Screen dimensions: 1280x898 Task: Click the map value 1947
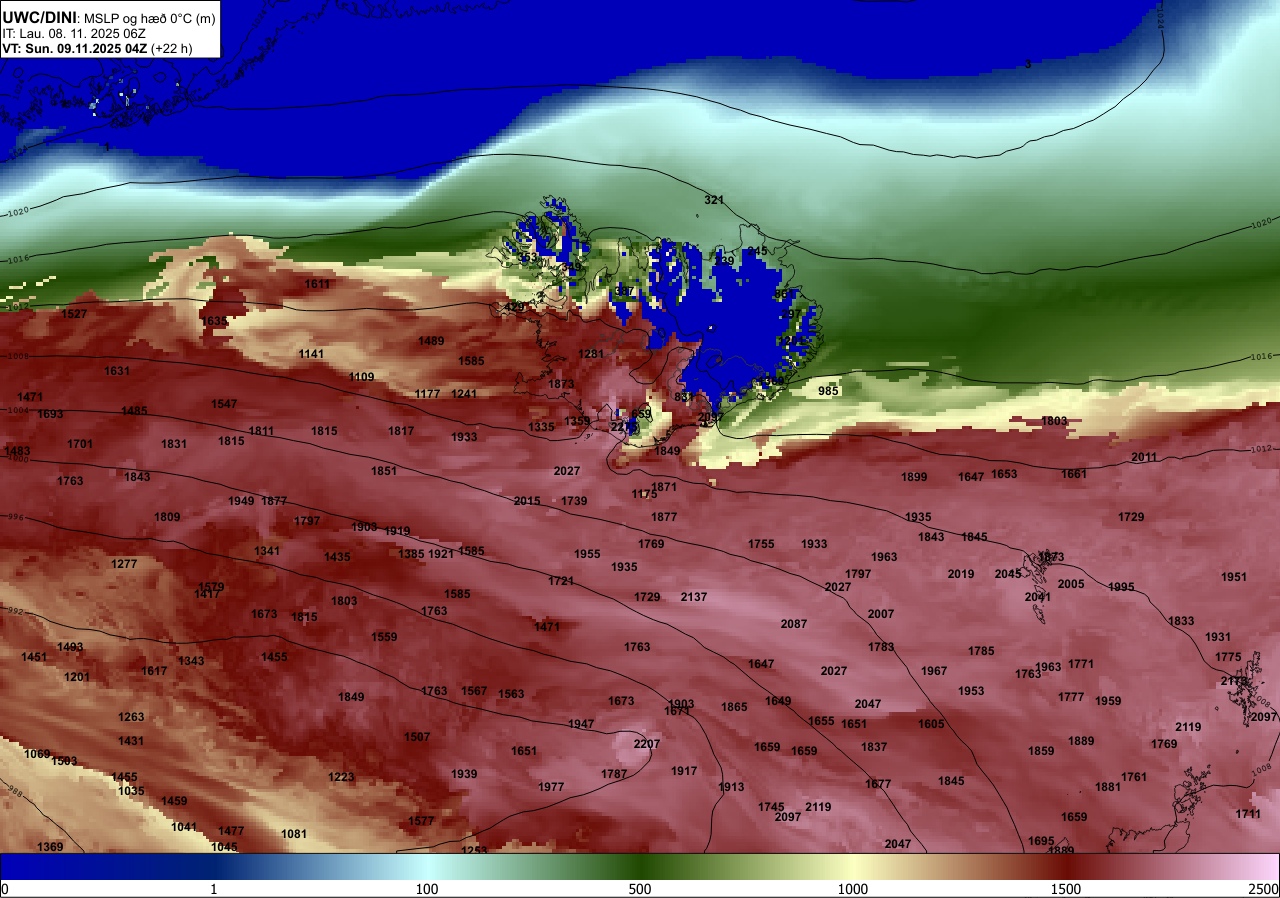pyautogui.click(x=581, y=724)
